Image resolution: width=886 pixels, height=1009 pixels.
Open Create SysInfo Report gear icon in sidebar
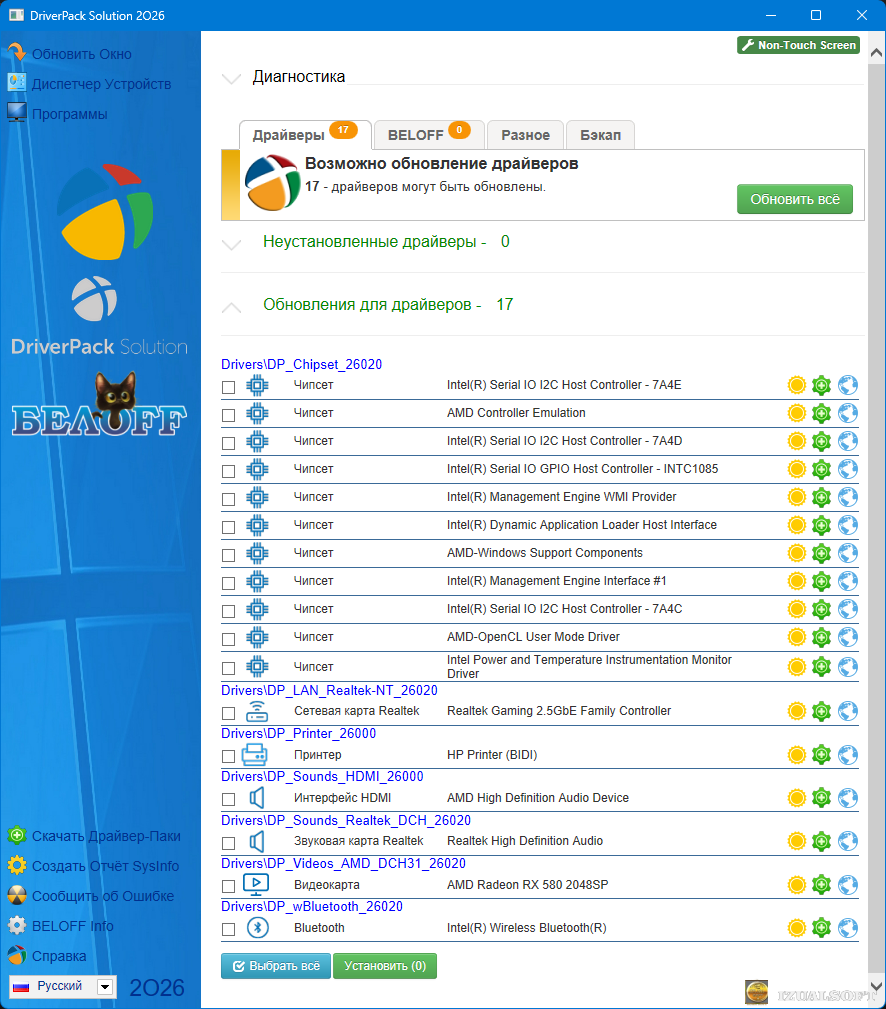click(x=17, y=866)
